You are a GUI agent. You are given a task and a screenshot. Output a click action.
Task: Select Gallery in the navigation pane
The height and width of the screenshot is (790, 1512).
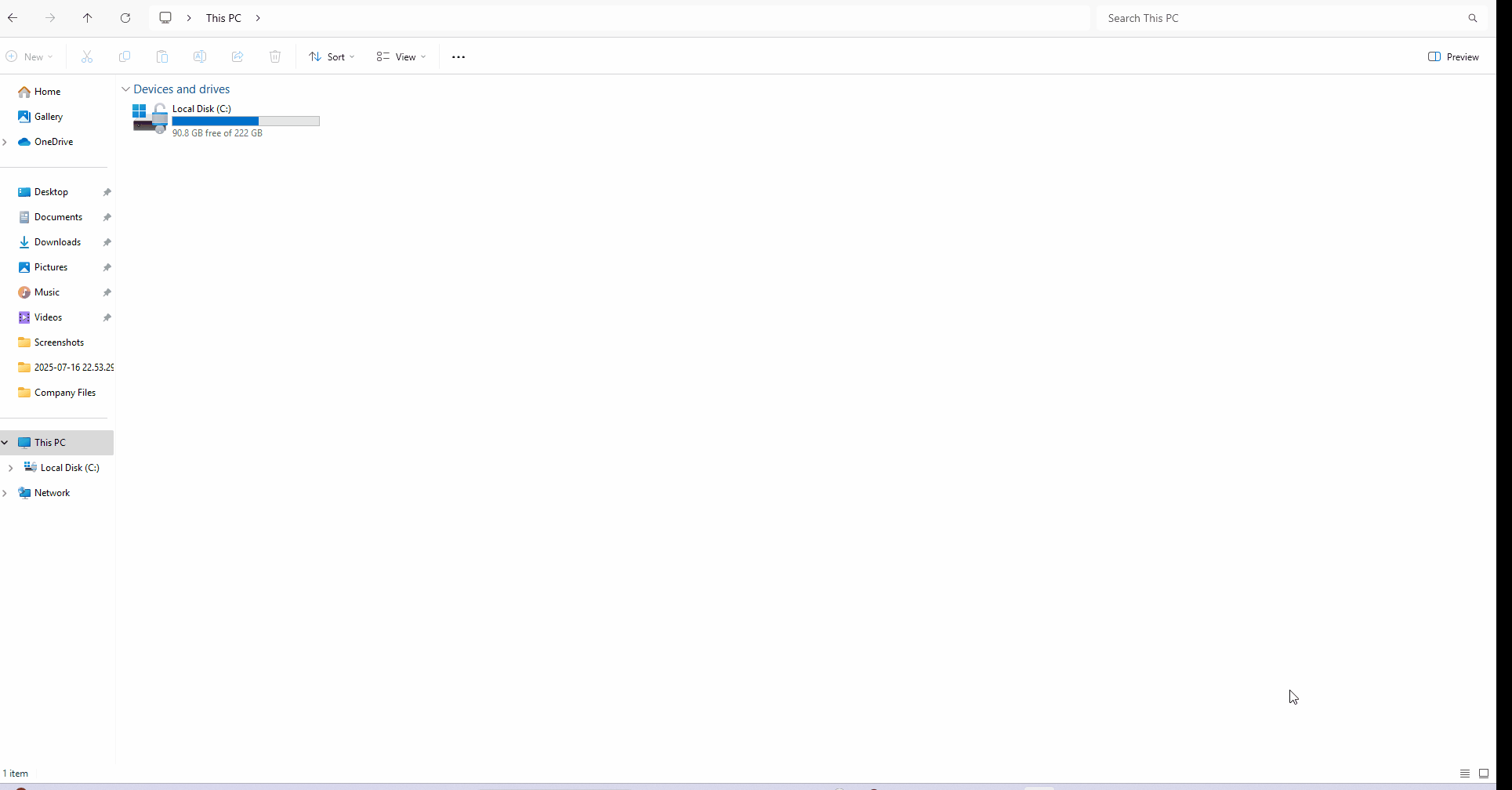tap(48, 117)
